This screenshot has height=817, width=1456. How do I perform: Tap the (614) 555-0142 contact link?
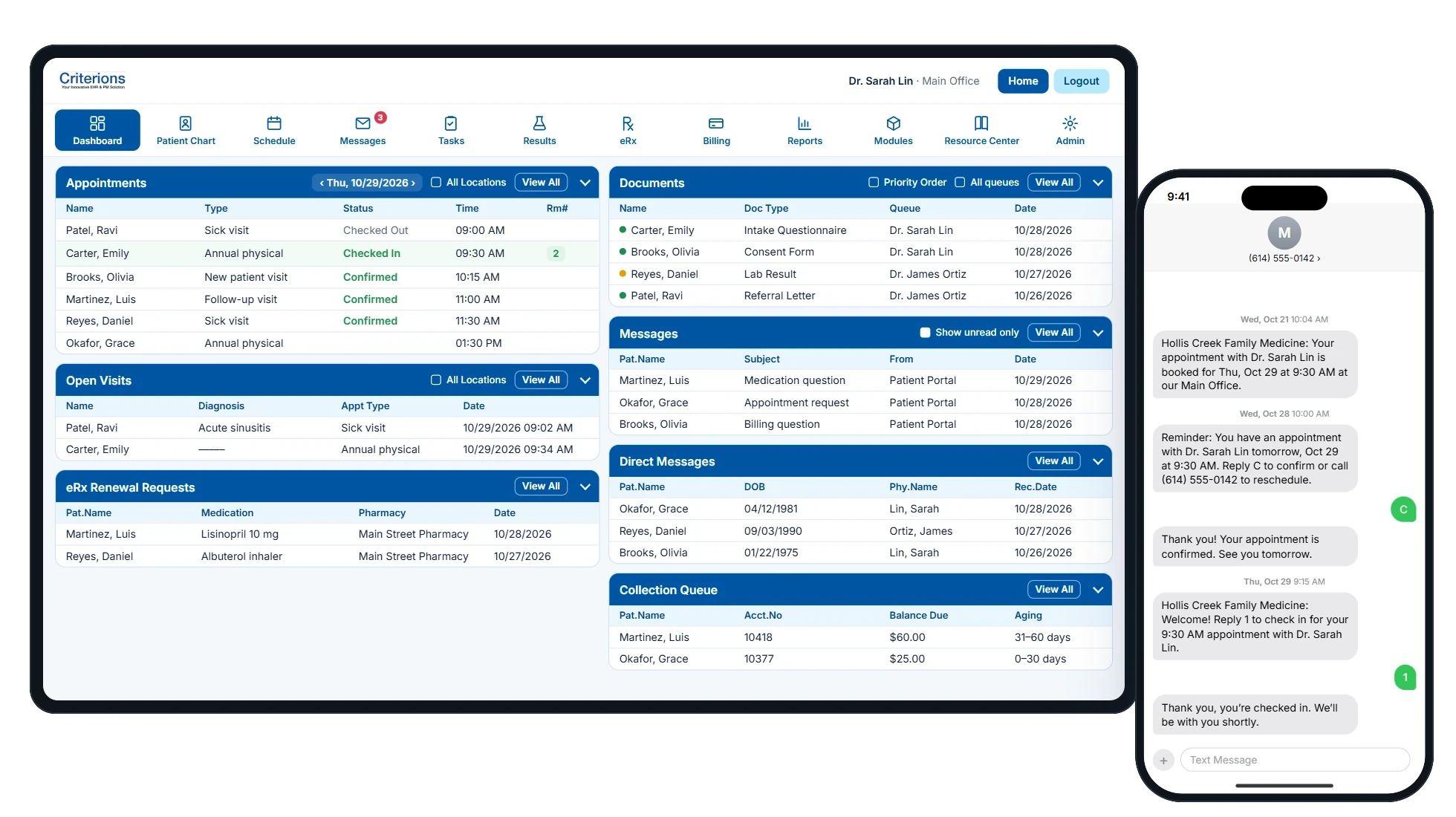click(1284, 258)
